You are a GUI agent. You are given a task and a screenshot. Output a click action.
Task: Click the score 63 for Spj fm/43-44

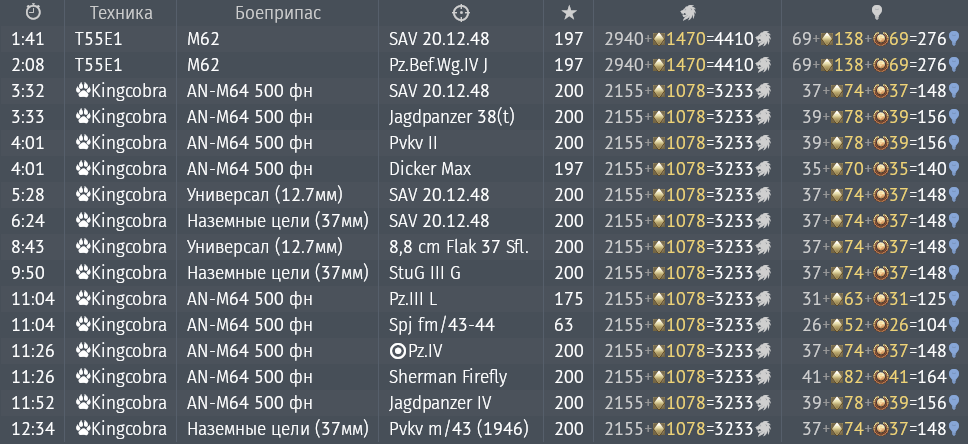564,325
